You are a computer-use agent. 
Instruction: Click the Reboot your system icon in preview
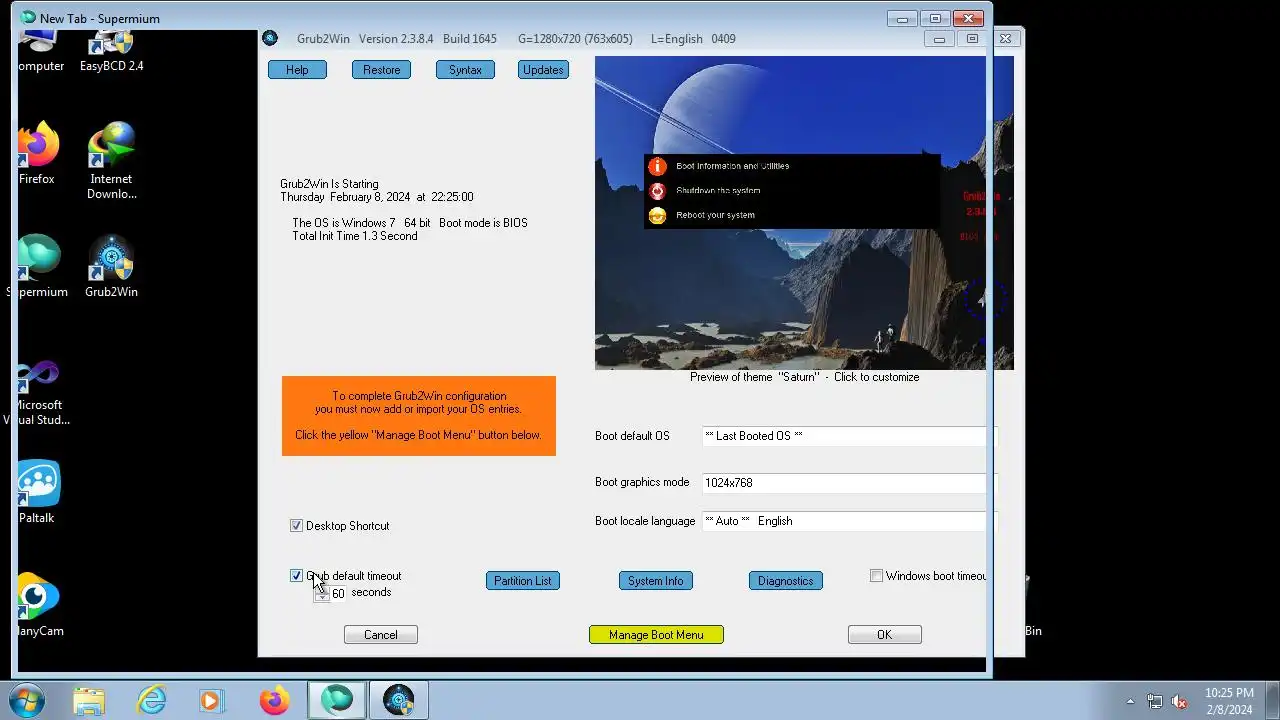(657, 216)
